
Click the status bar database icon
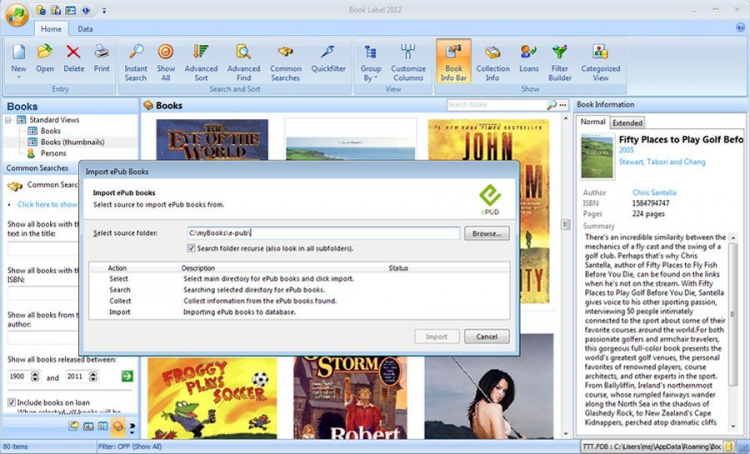coord(729,447)
